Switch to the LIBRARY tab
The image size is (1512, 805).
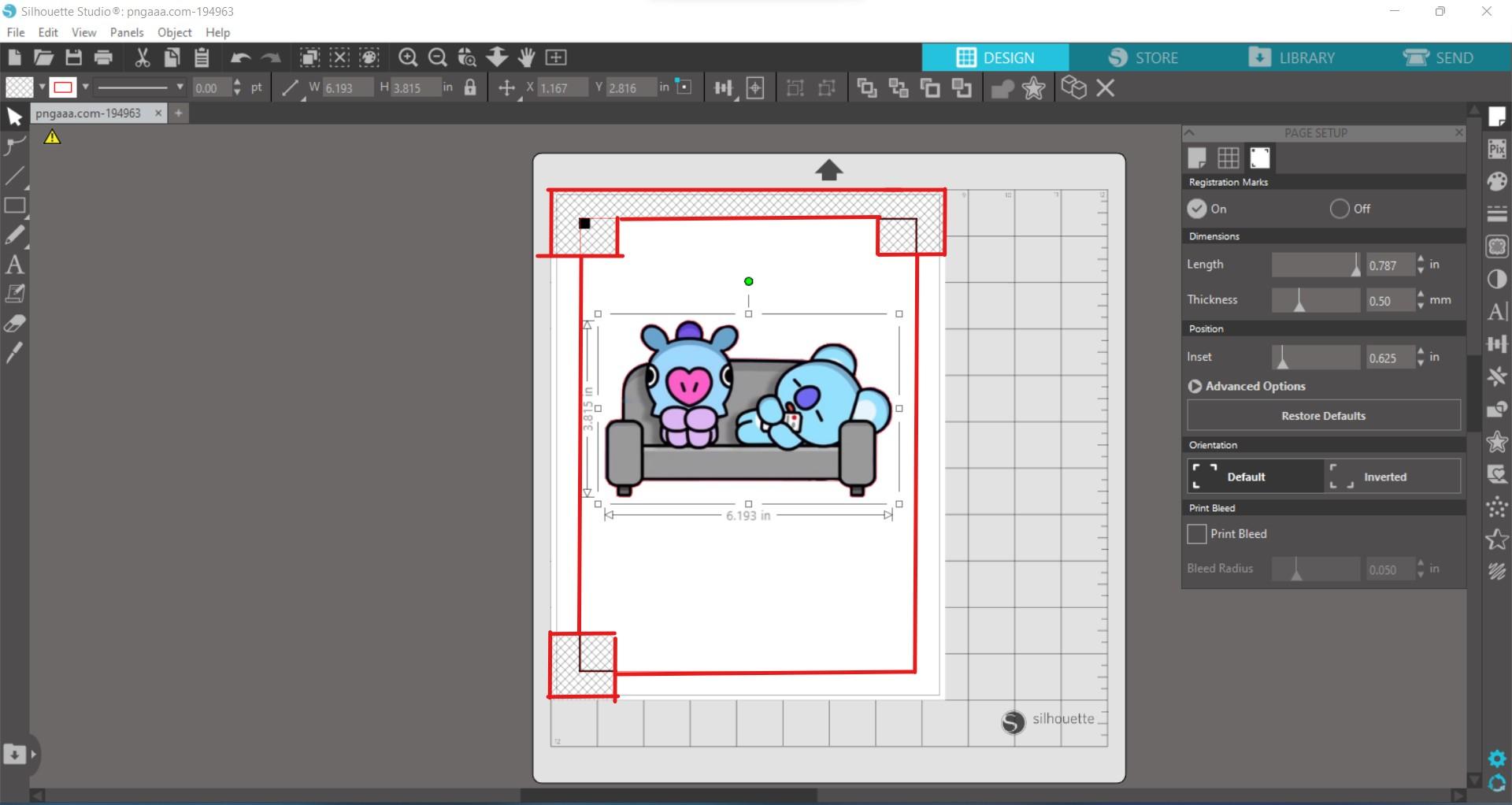click(1291, 57)
